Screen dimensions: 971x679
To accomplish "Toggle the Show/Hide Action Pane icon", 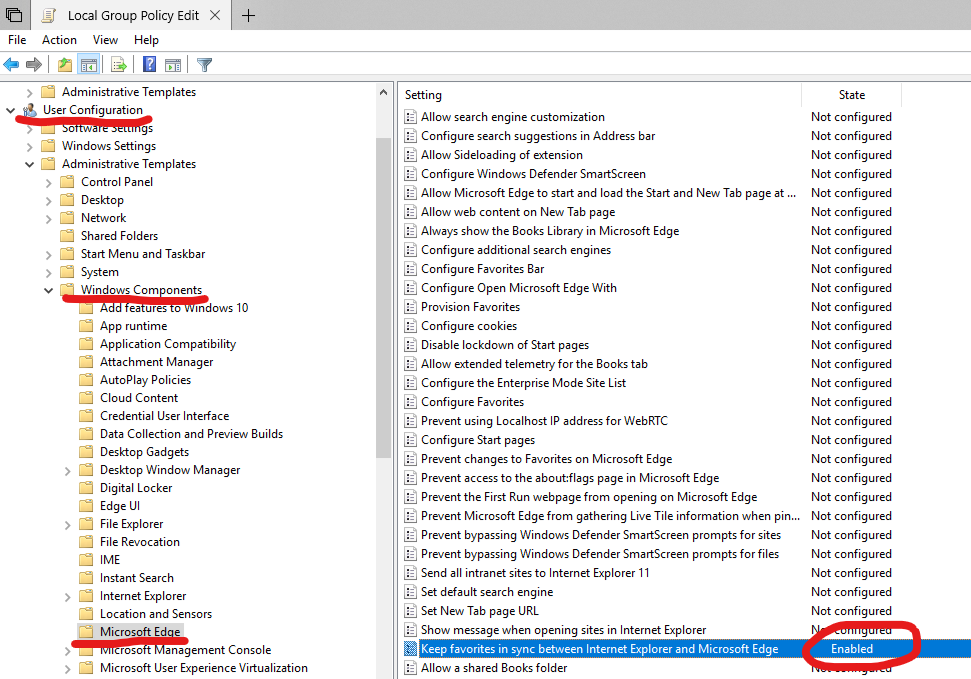I will click(x=173, y=64).
